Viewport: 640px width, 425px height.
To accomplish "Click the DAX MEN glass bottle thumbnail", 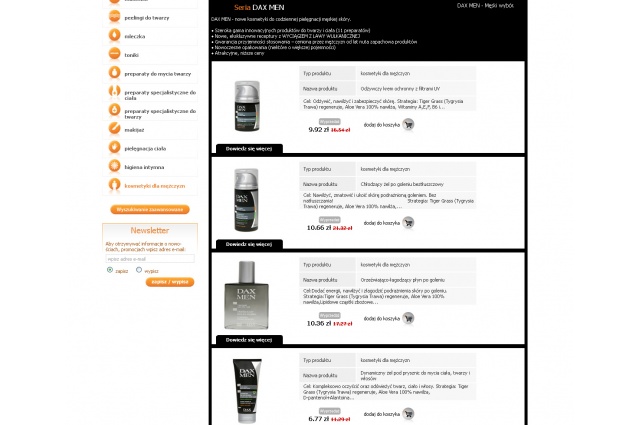I will point(246,295).
